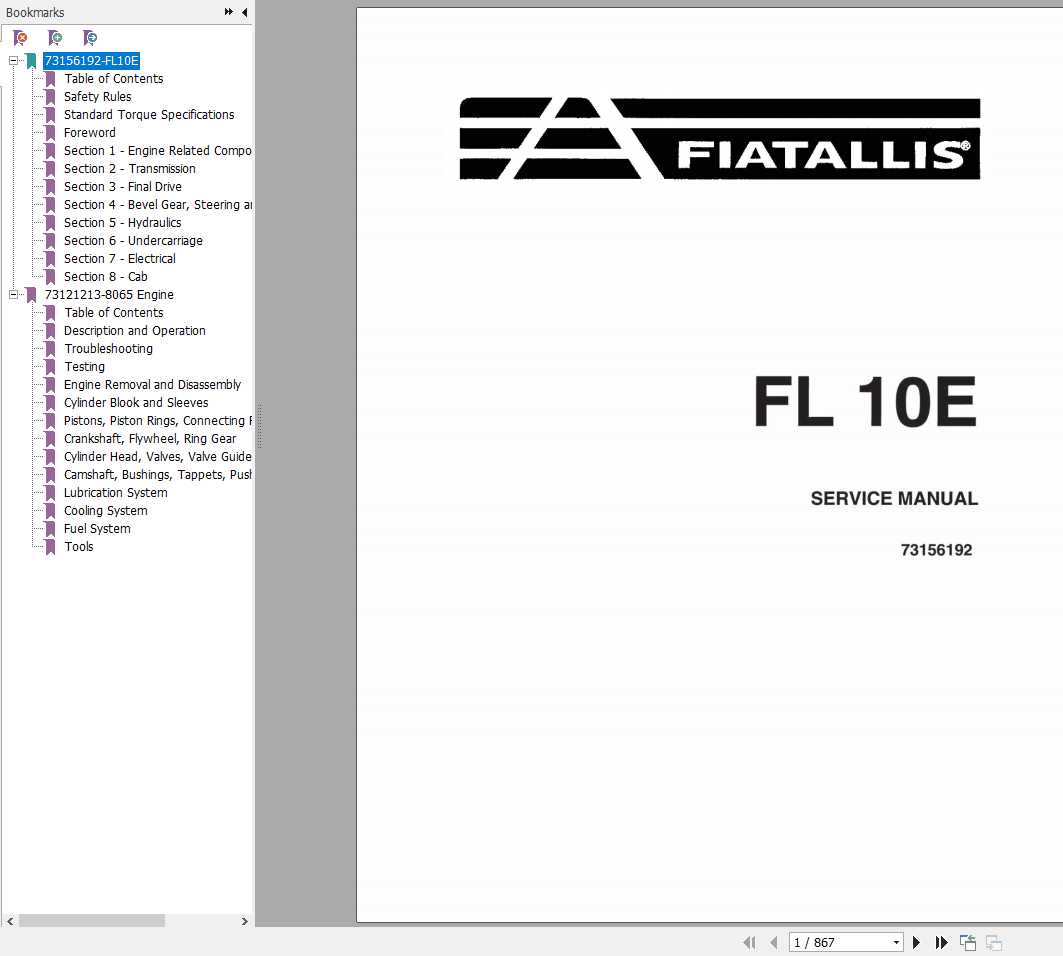
Task: Jump to the last page with double-right arrow
Action: click(x=941, y=942)
